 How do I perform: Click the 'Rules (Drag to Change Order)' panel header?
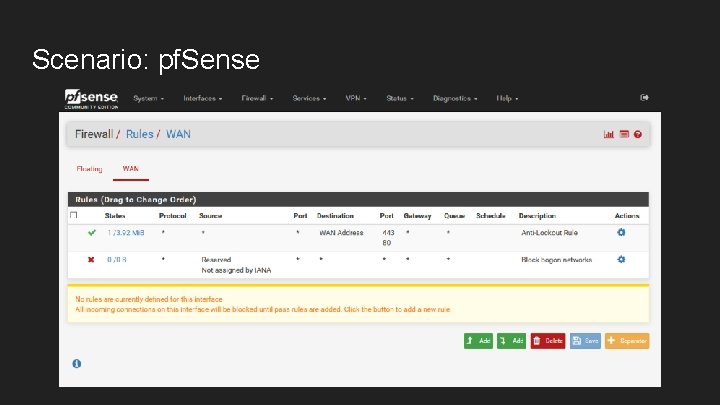pos(358,200)
